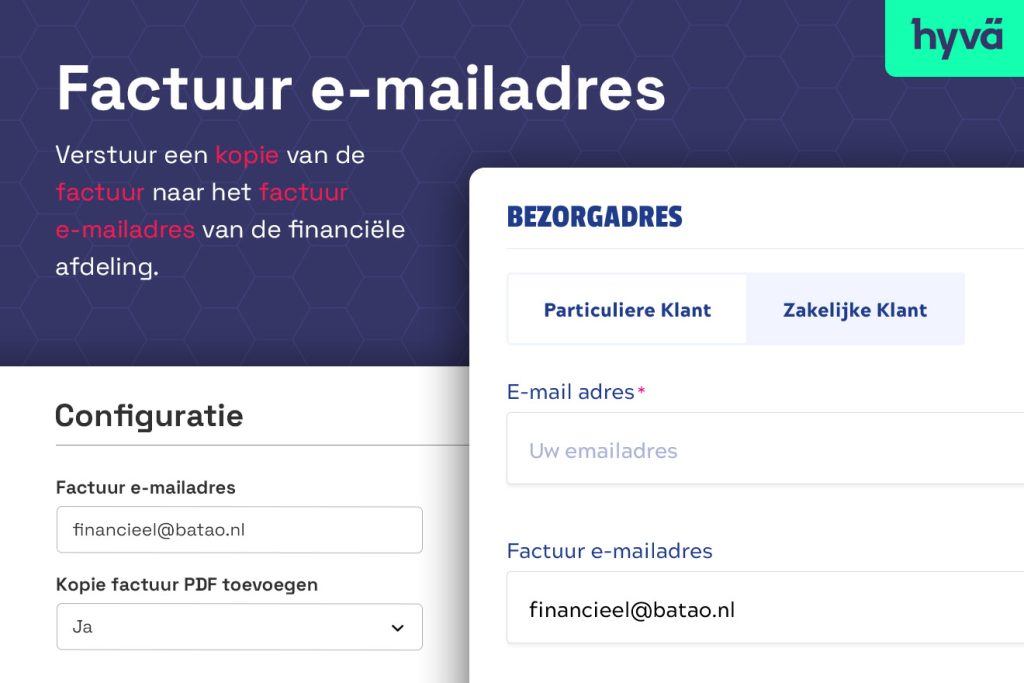Screen dimensions: 1024x683
Task: Click the "E-mail adres" field label
Action: pyautogui.click(x=570, y=392)
